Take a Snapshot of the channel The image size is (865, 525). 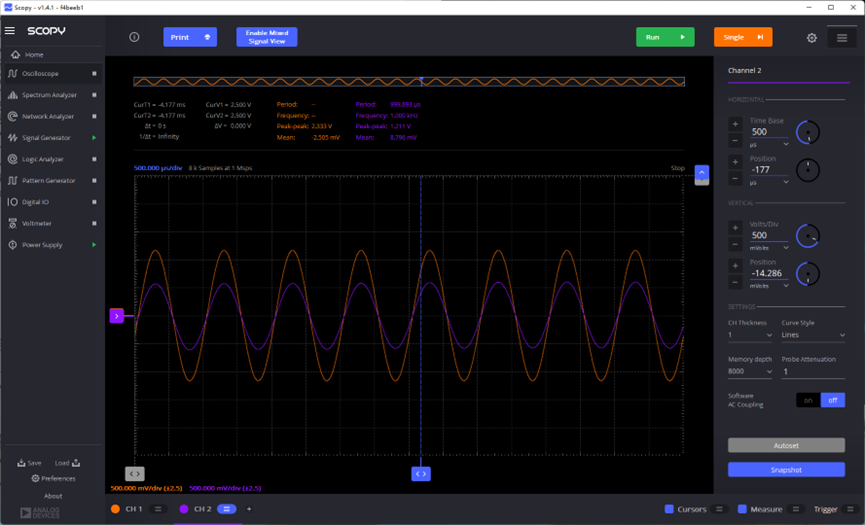(x=786, y=470)
